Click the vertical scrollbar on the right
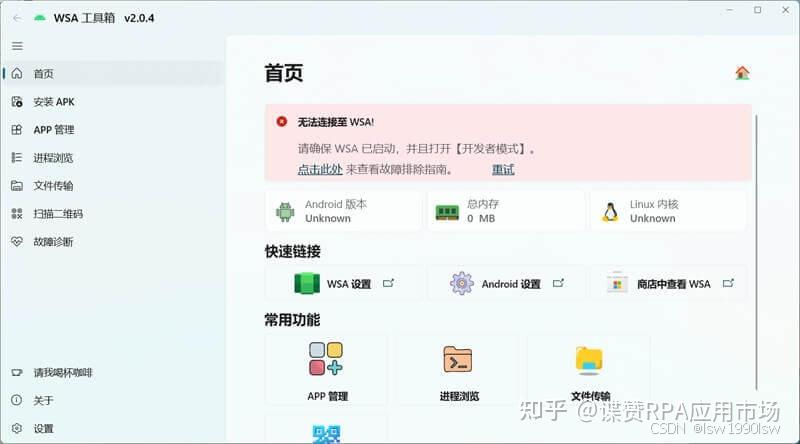This screenshot has width=800, height=444. click(756, 253)
